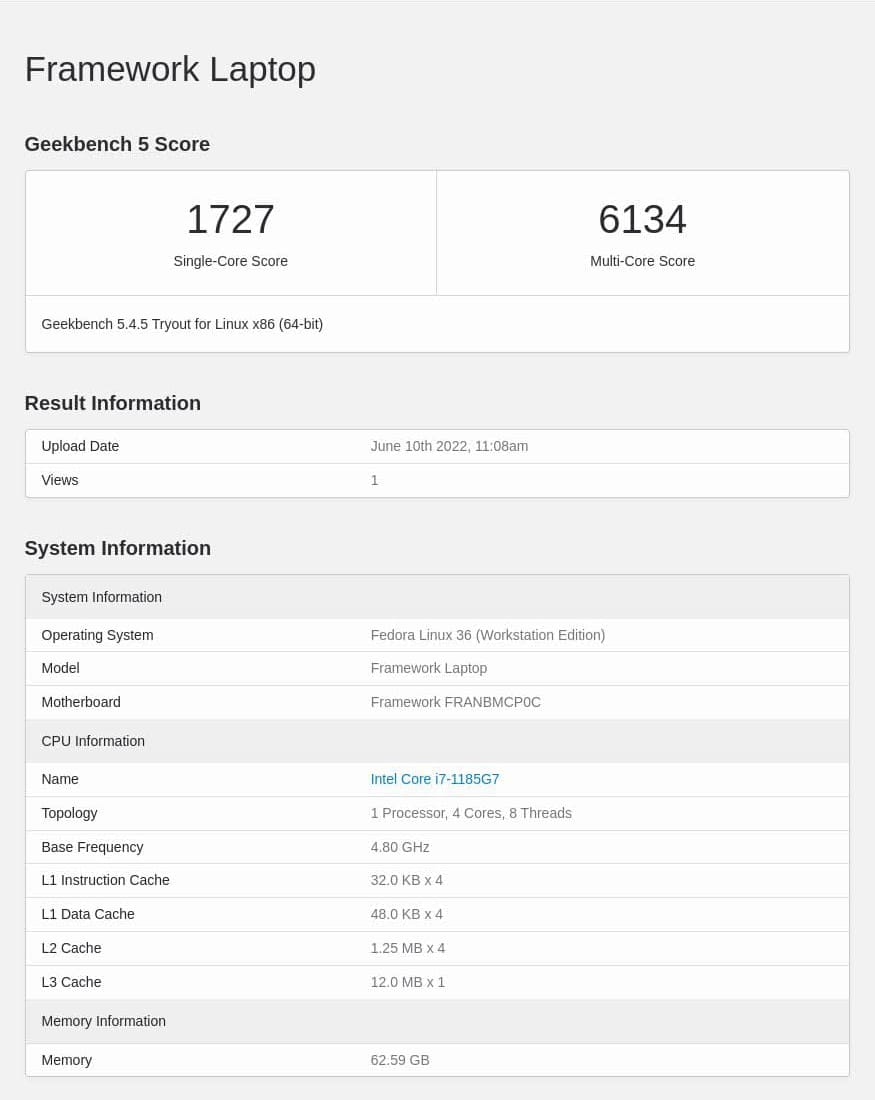This screenshot has height=1100, width=875.
Task: Click the System Information section heading
Action: pyautogui.click(x=117, y=548)
